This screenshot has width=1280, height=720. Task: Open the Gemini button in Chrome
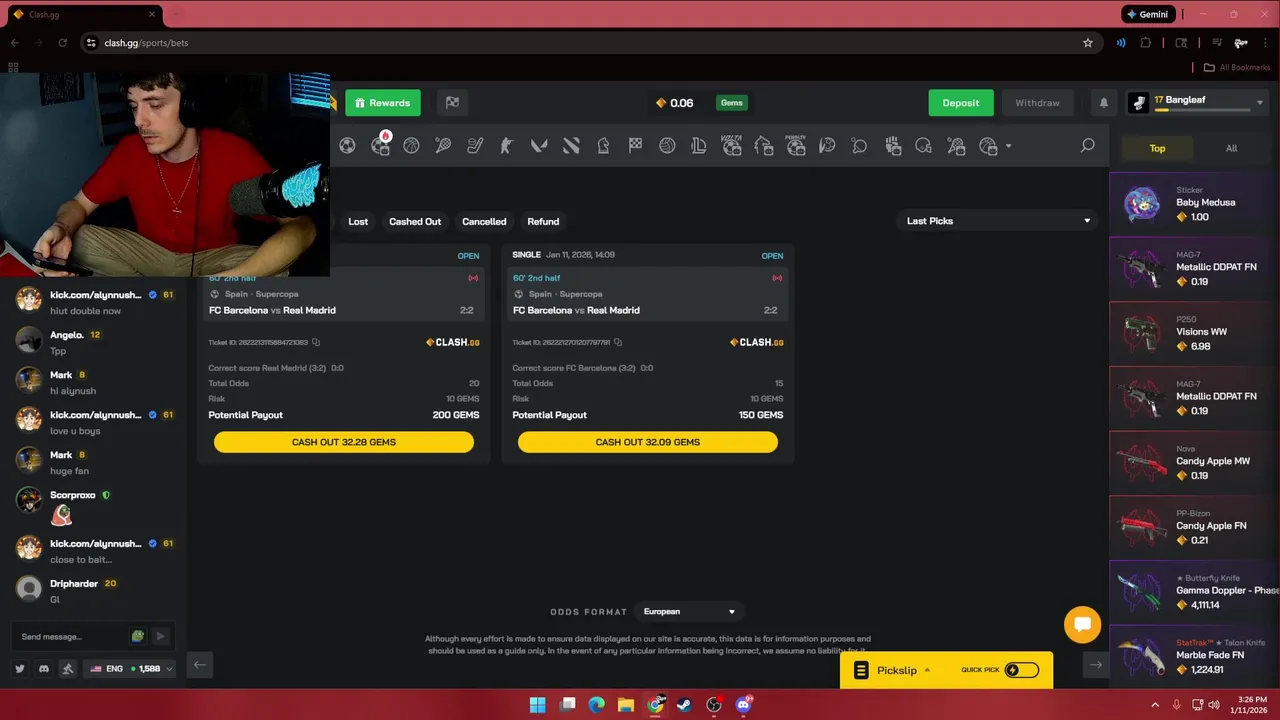[x=1146, y=14]
